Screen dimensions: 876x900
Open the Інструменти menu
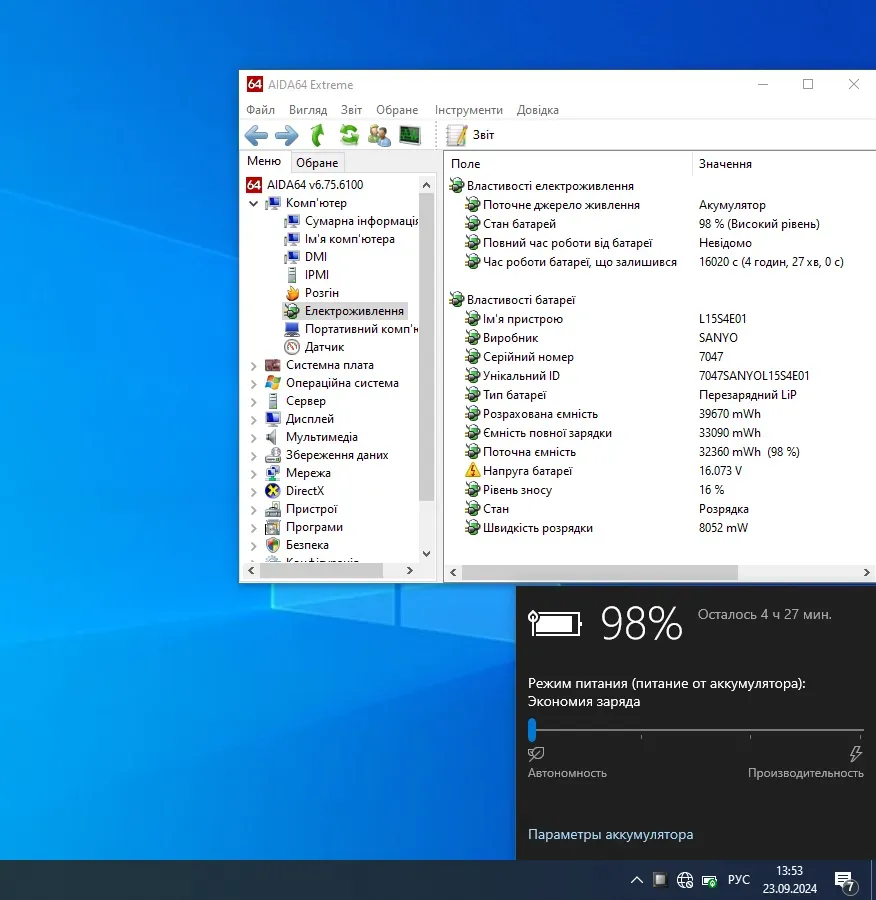coord(468,110)
